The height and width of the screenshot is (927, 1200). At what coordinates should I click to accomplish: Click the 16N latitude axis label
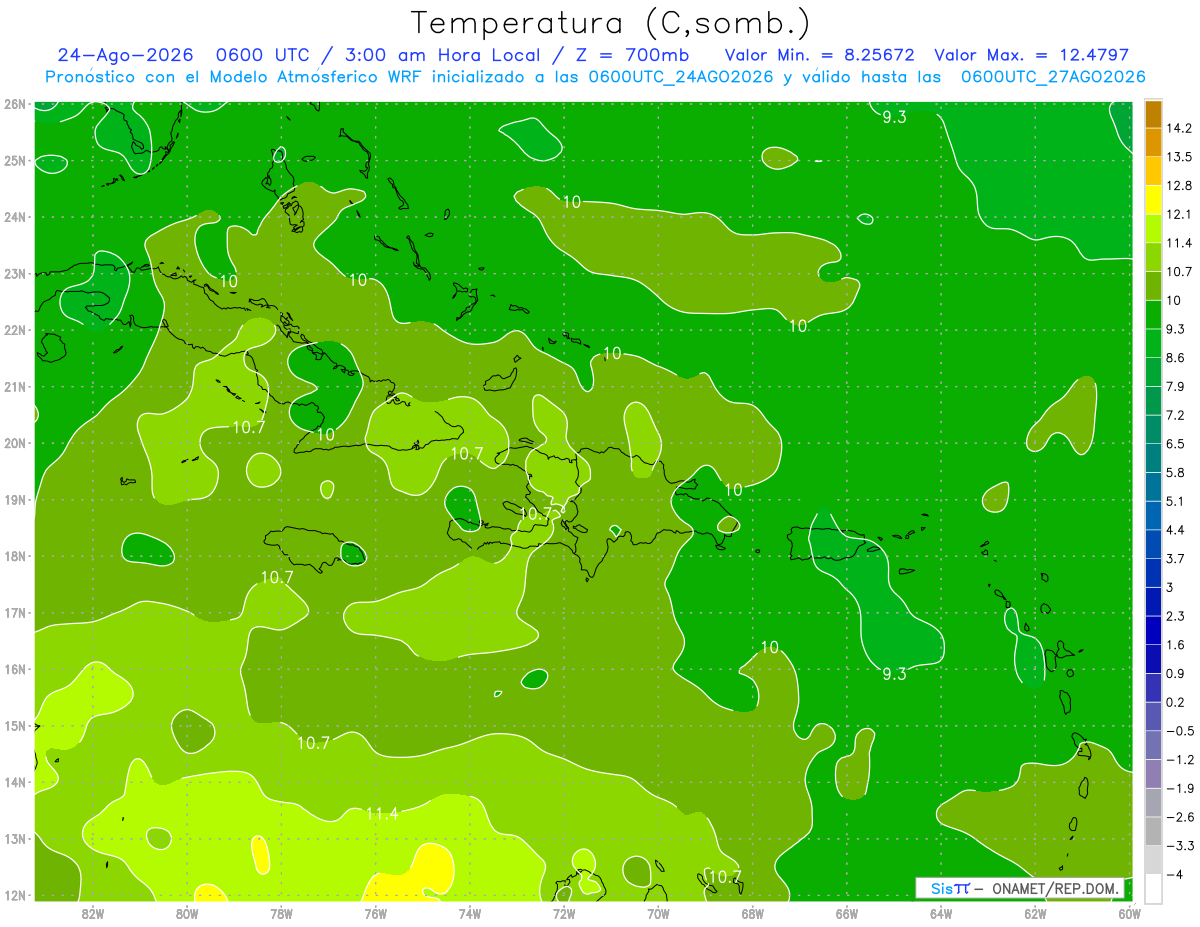pos(14,669)
